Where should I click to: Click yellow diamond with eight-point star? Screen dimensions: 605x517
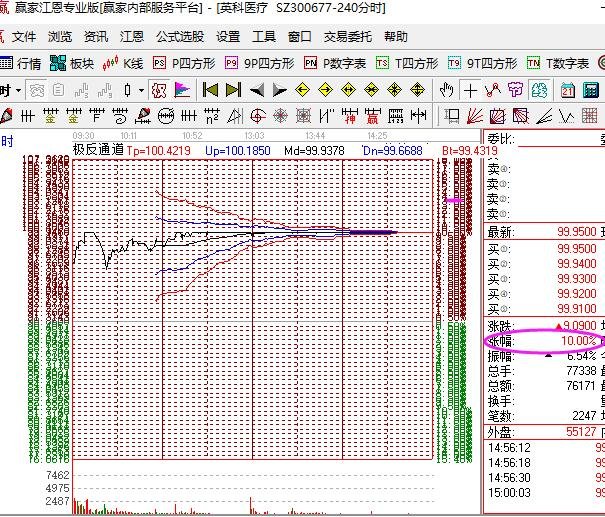coord(394,90)
